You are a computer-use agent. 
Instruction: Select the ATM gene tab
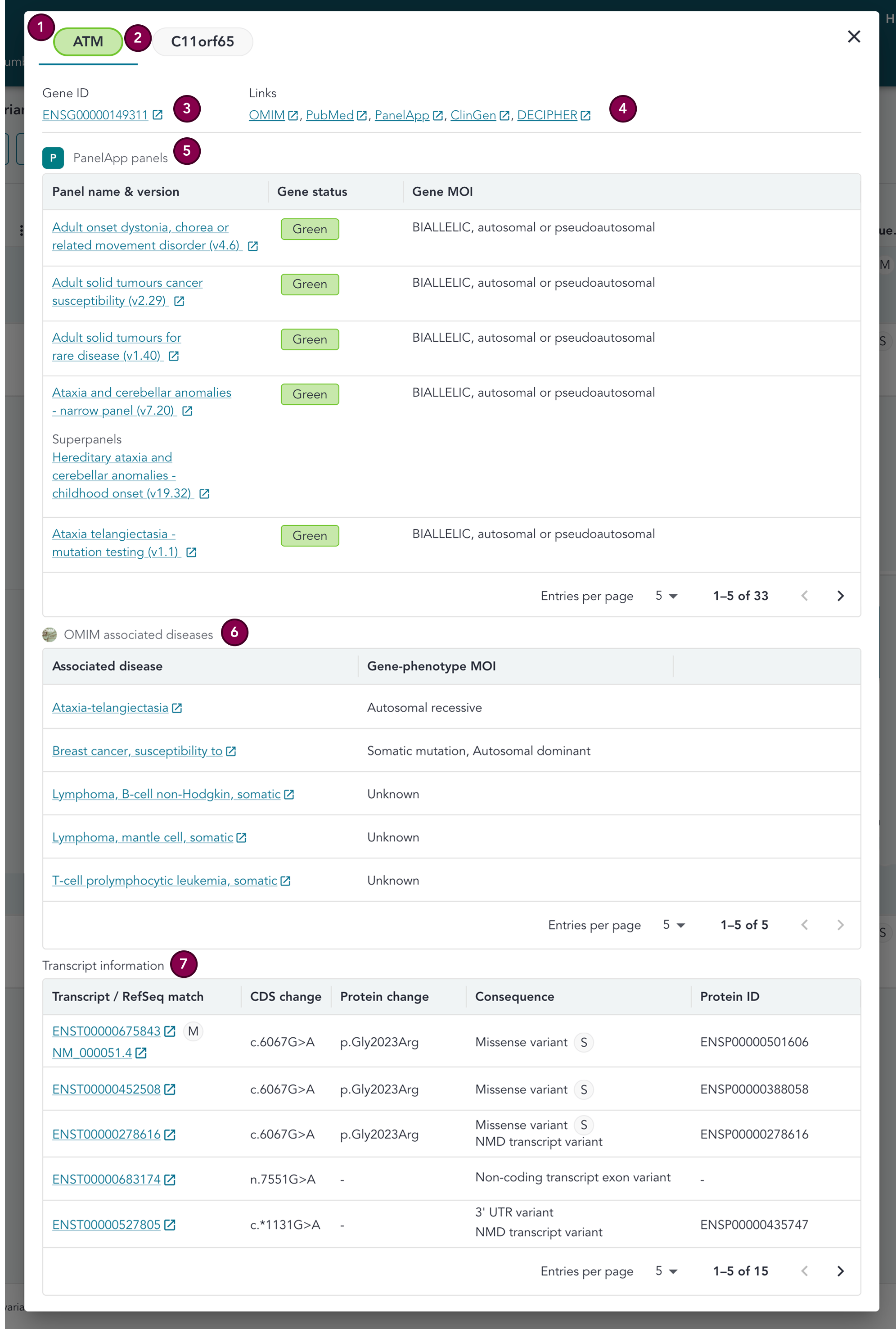click(88, 42)
